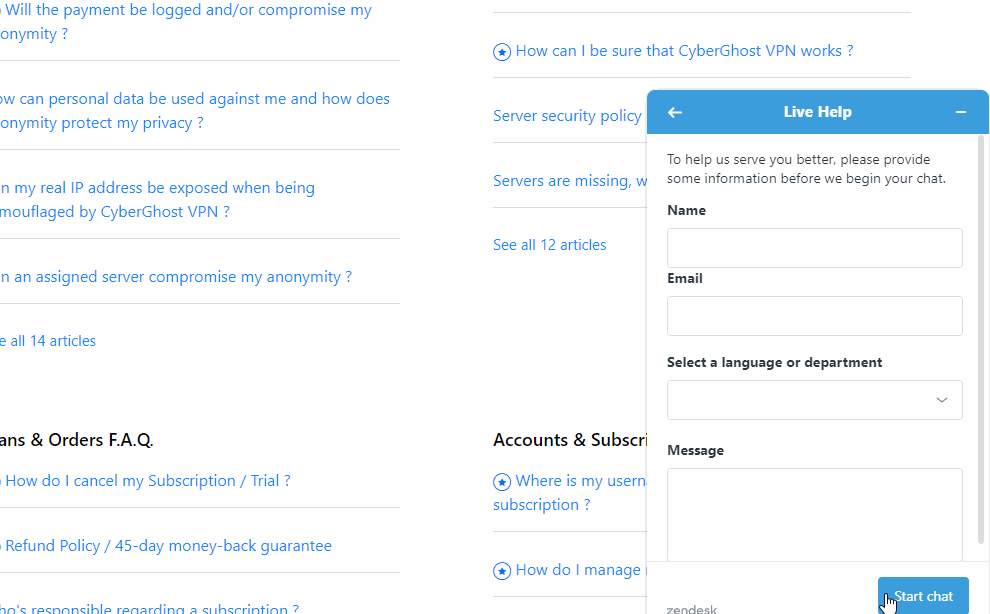Click the Accounts & Subscriptions heading
Viewport: 990px width, 614px height.
coord(570,440)
